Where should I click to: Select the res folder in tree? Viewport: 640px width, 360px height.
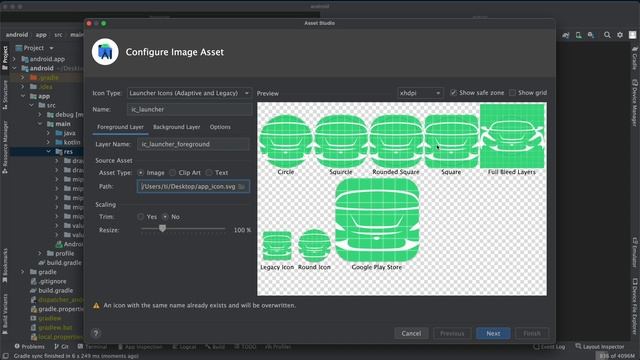pos(68,152)
